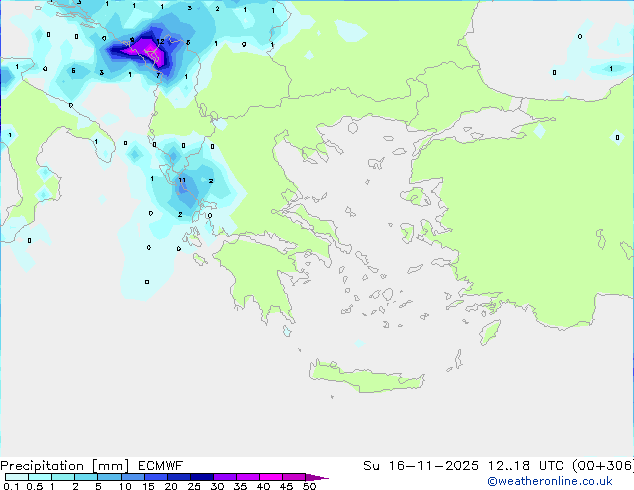Click the weatheronline.co.uk copyright link
The width and height of the screenshot is (634, 490).
click(550, 481)
